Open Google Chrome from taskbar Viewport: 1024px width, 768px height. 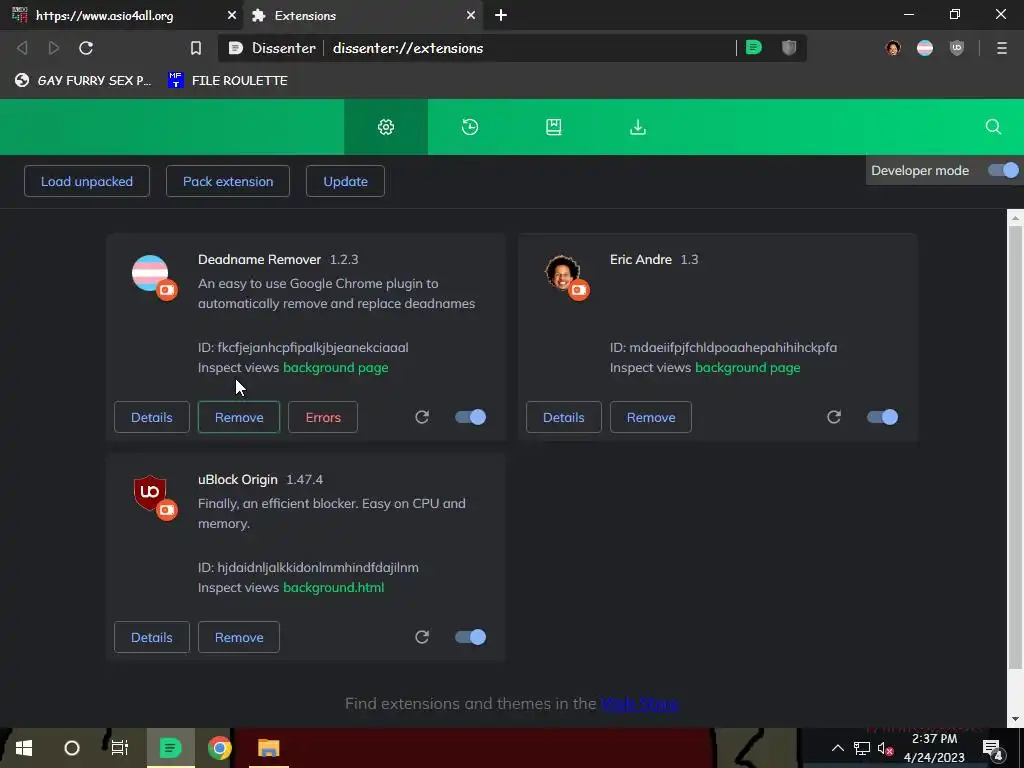coord(220,748)
